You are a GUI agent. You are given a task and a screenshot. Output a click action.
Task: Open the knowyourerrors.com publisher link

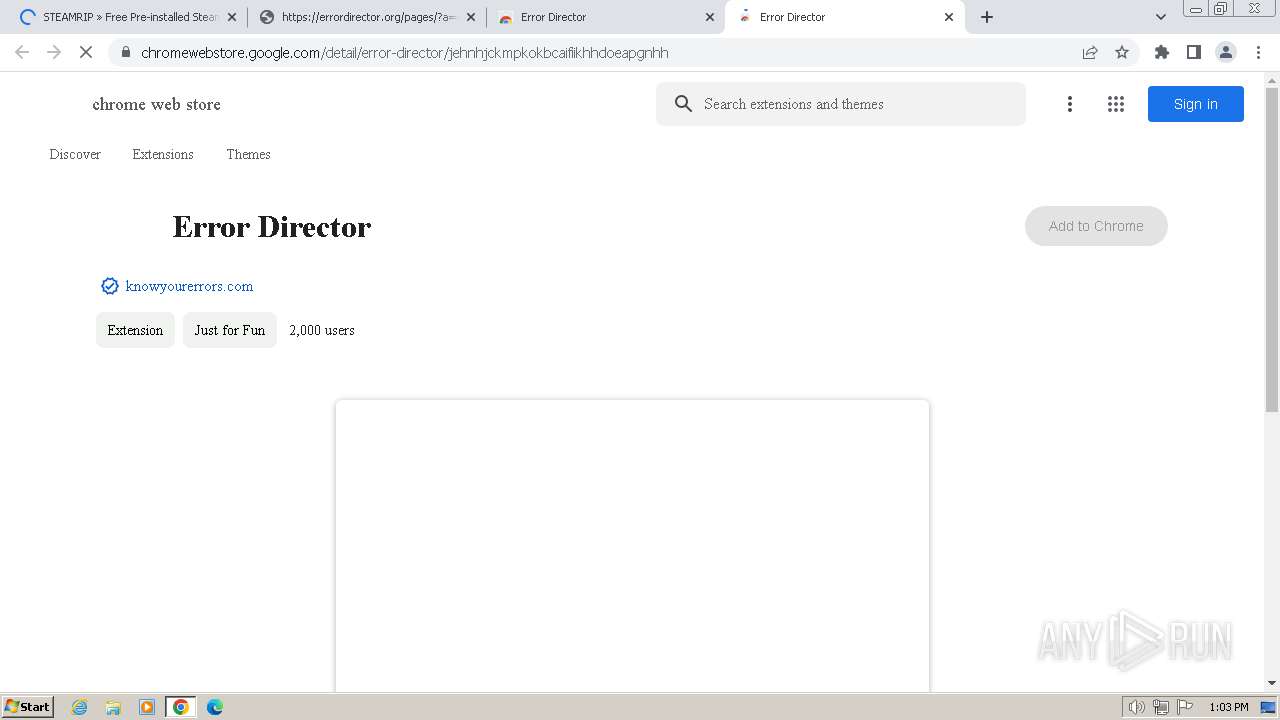(x=189, y=286)
